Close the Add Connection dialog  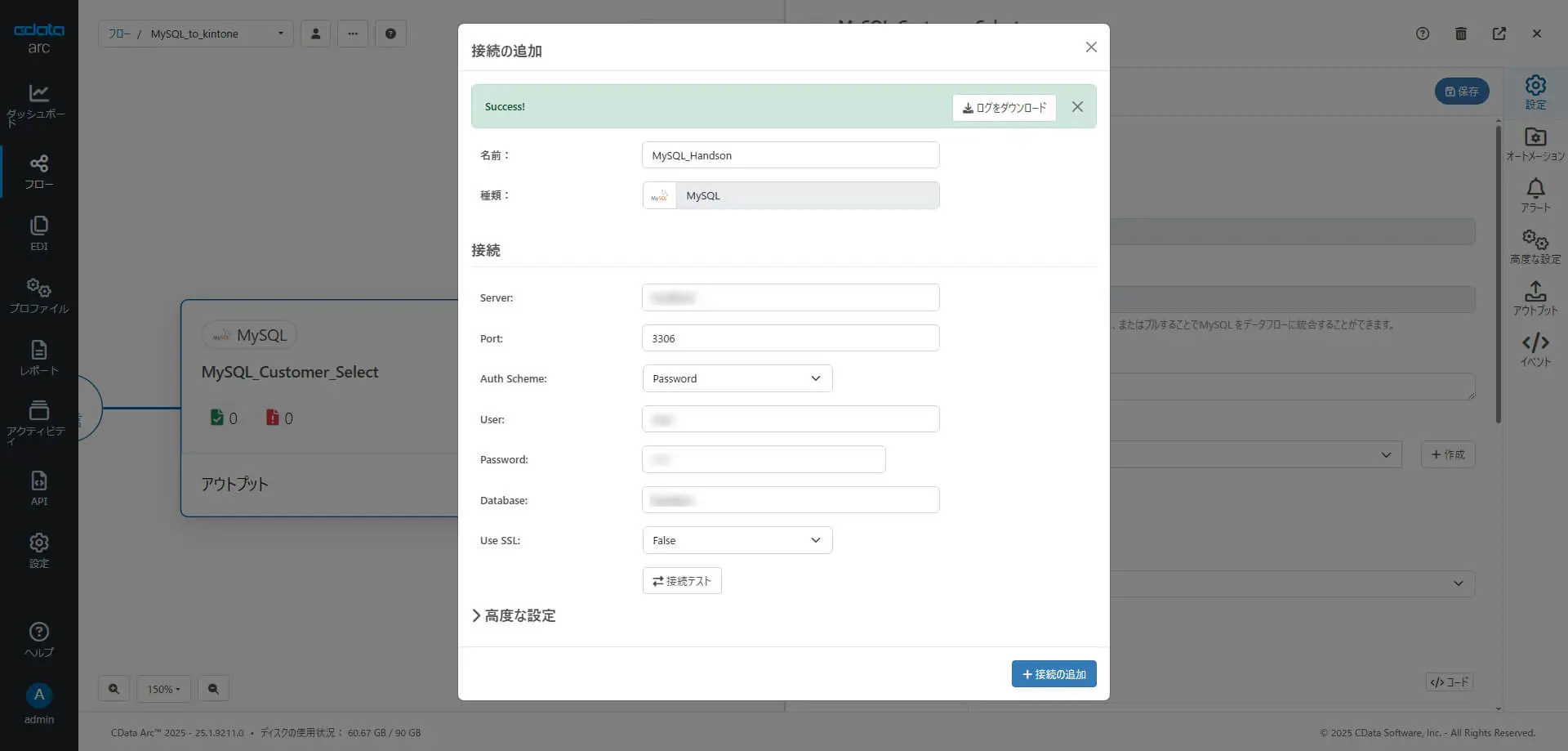1091,47
